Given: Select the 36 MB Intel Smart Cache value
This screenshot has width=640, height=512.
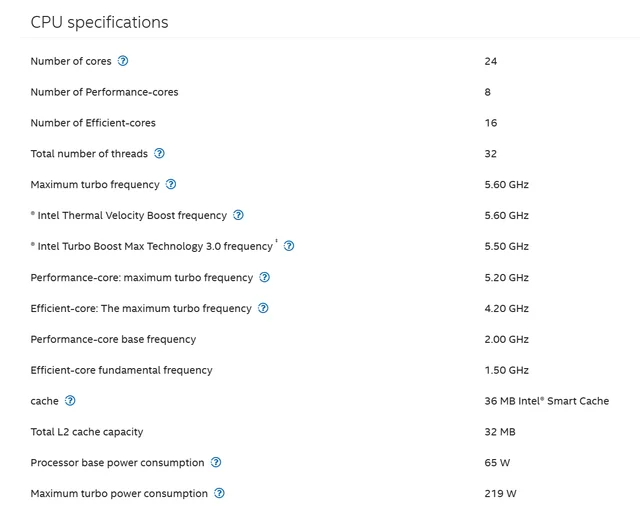Looking at the screenshot, I should (x=547, y=401).
